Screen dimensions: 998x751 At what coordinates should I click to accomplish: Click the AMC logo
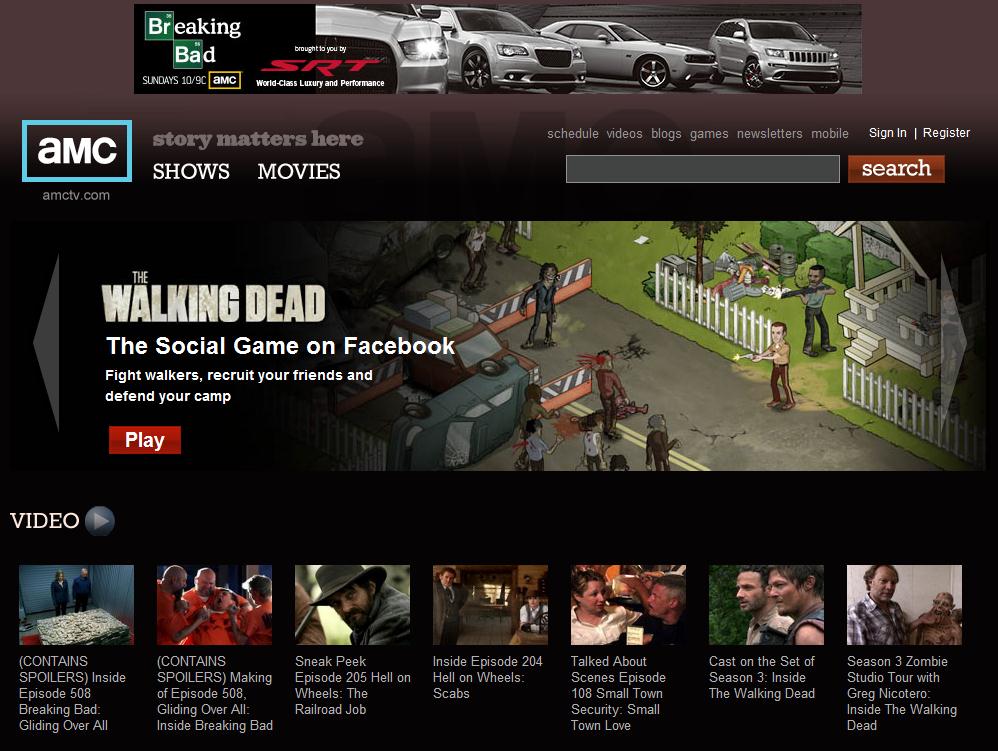pyautogui.click(x=77, y=151)
